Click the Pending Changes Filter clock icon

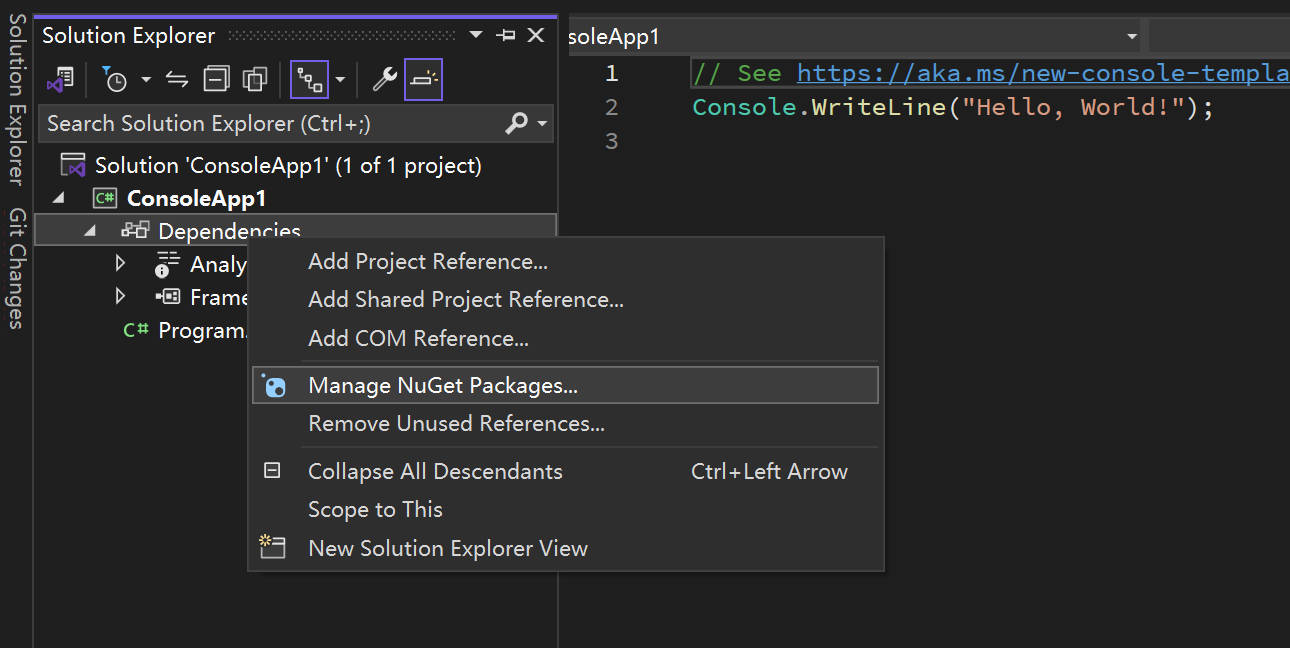tap(116, 80)
